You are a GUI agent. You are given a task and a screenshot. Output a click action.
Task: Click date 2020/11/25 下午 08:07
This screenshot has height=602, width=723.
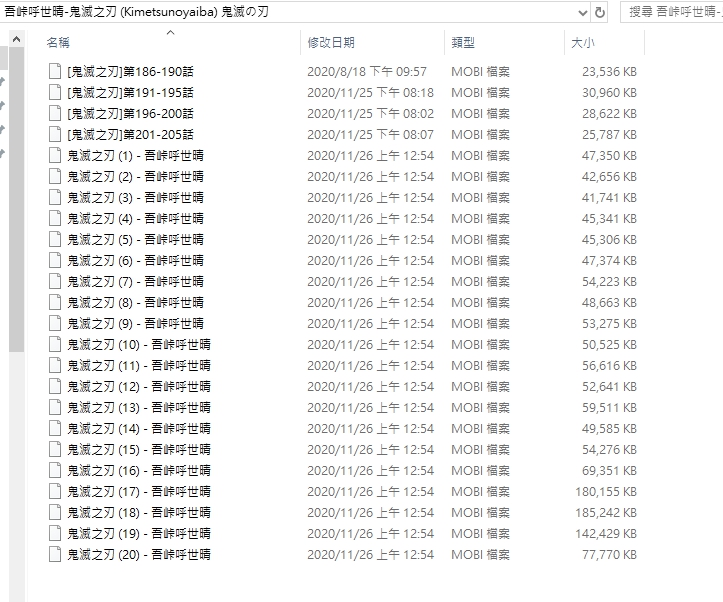[371, 135]
